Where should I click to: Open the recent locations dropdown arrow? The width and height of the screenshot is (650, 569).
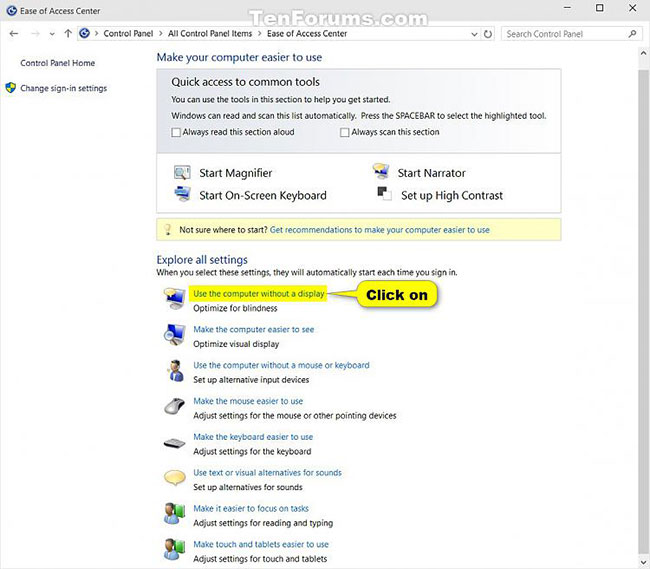[52, 34]
